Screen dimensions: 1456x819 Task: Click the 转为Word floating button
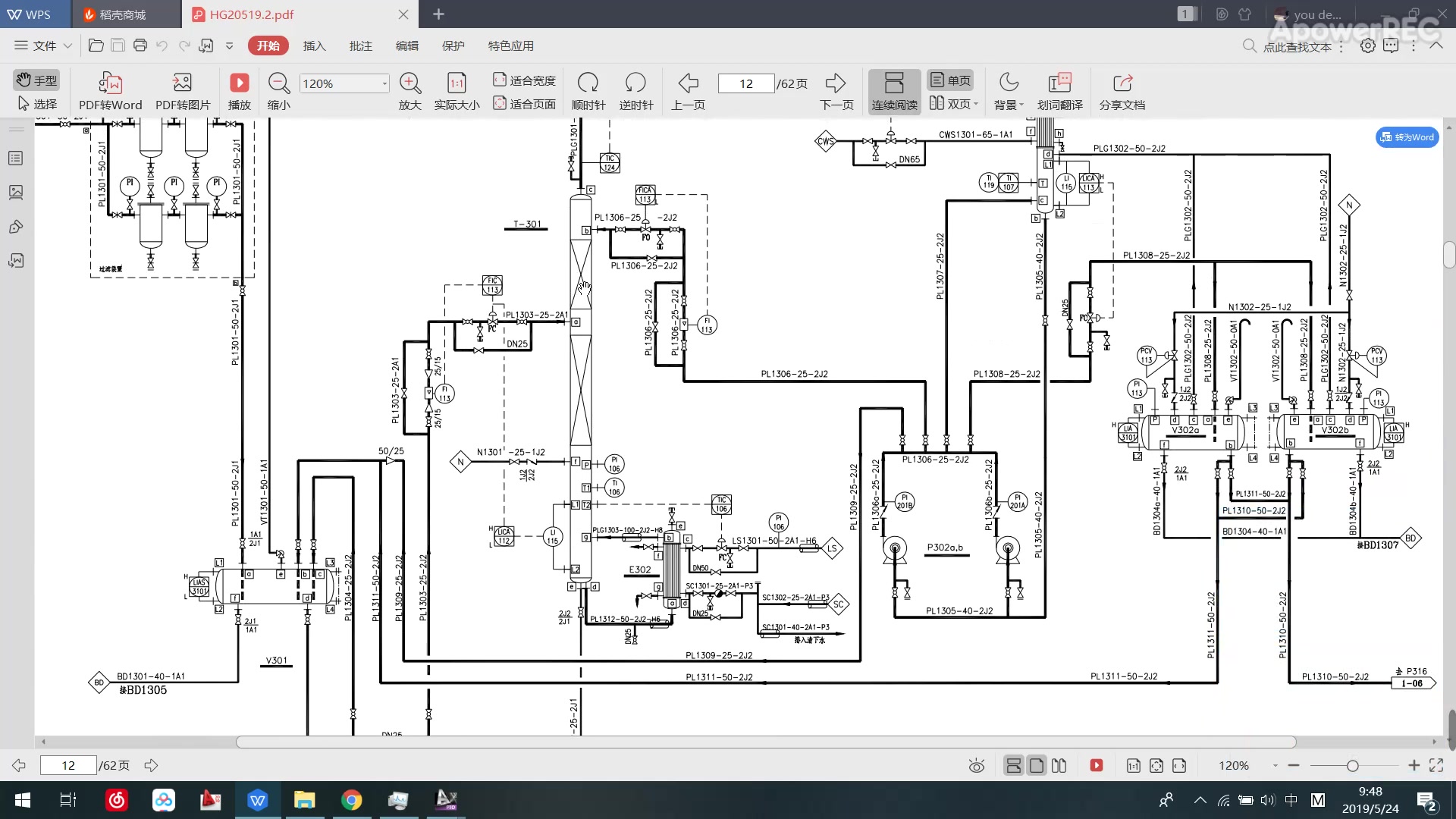pyautogui.click(x=1407, y=137)
